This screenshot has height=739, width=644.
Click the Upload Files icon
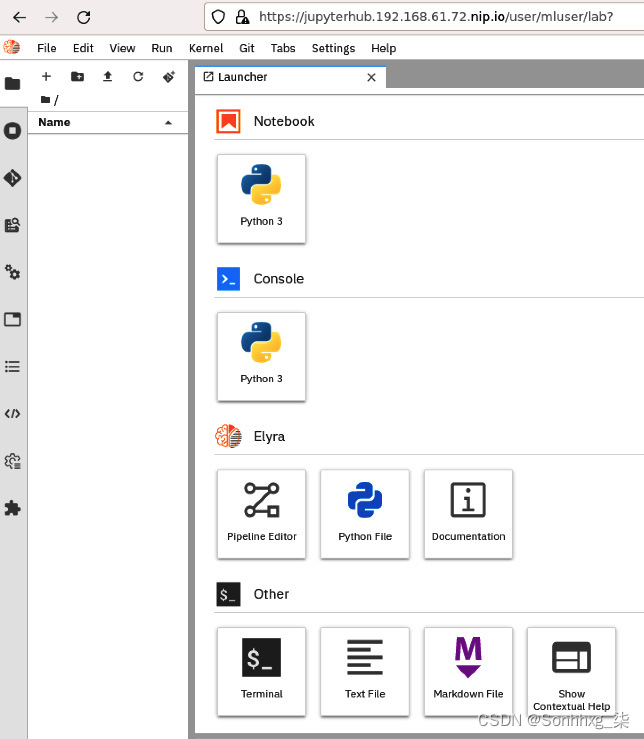[x=107, y=76]
